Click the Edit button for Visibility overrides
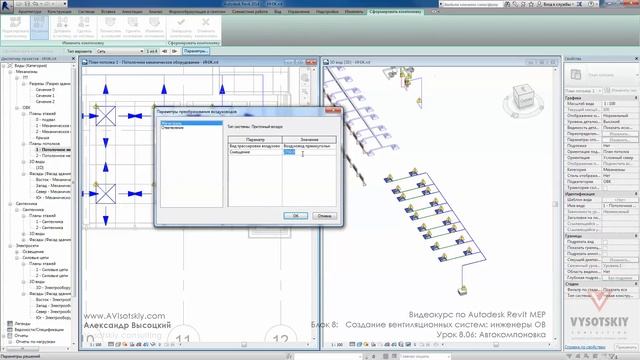Viewport: 640px width, 360px height. point(620,133)
